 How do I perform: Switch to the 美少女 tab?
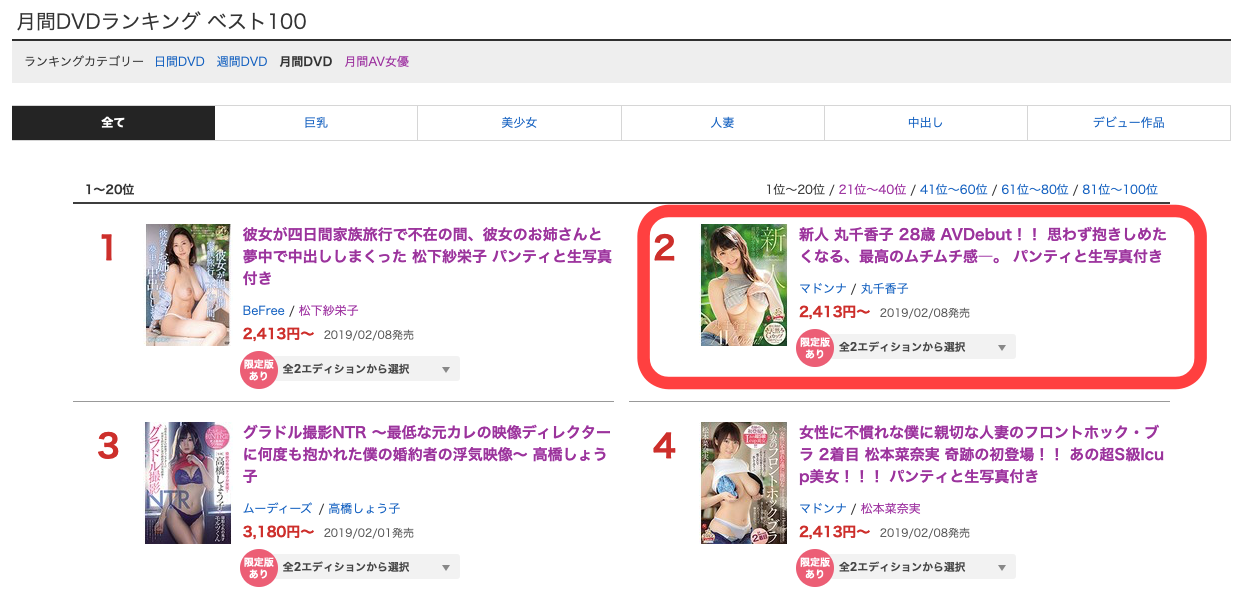tap(519, 123)
